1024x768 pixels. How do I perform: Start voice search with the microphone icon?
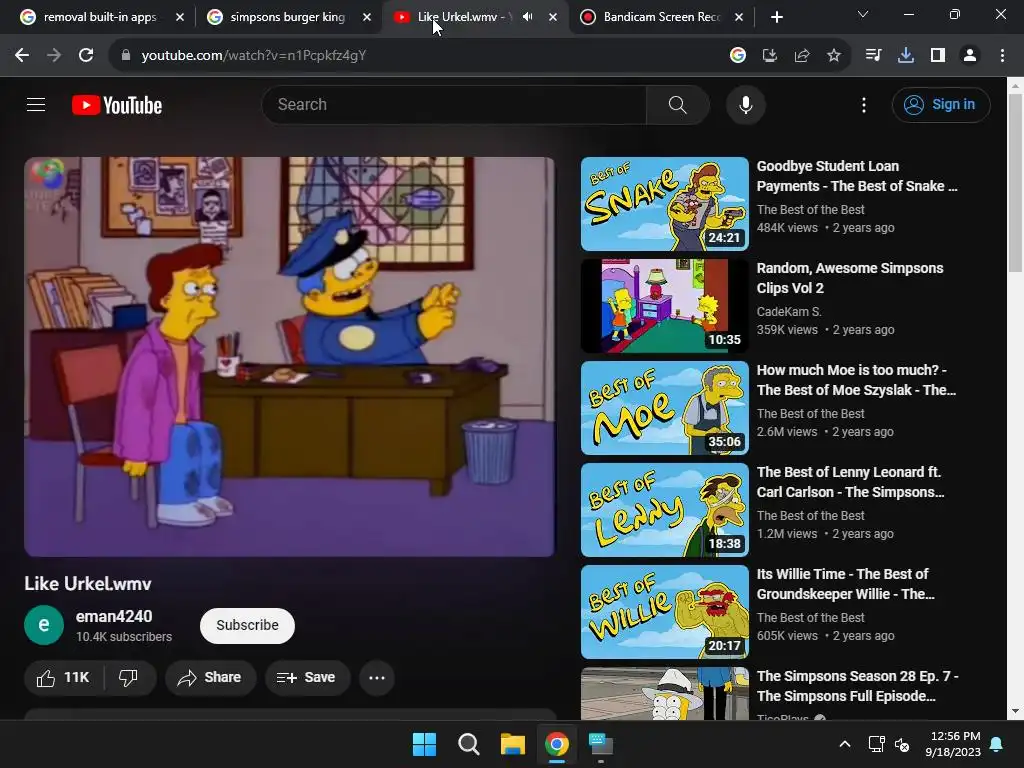[x=745, y=104]
